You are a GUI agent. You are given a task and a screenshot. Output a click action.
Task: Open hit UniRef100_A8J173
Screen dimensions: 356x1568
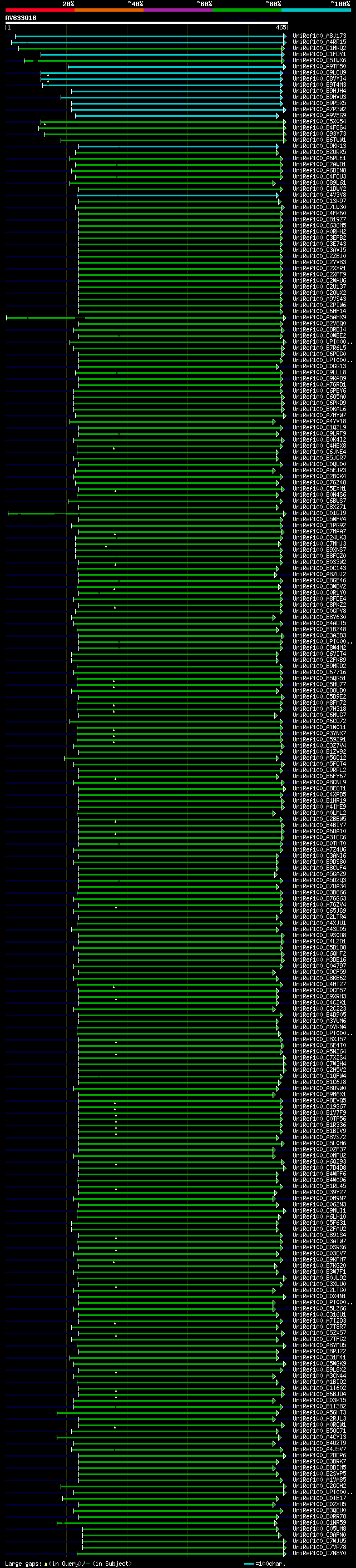pyautogui.click(x=319, y=36)
